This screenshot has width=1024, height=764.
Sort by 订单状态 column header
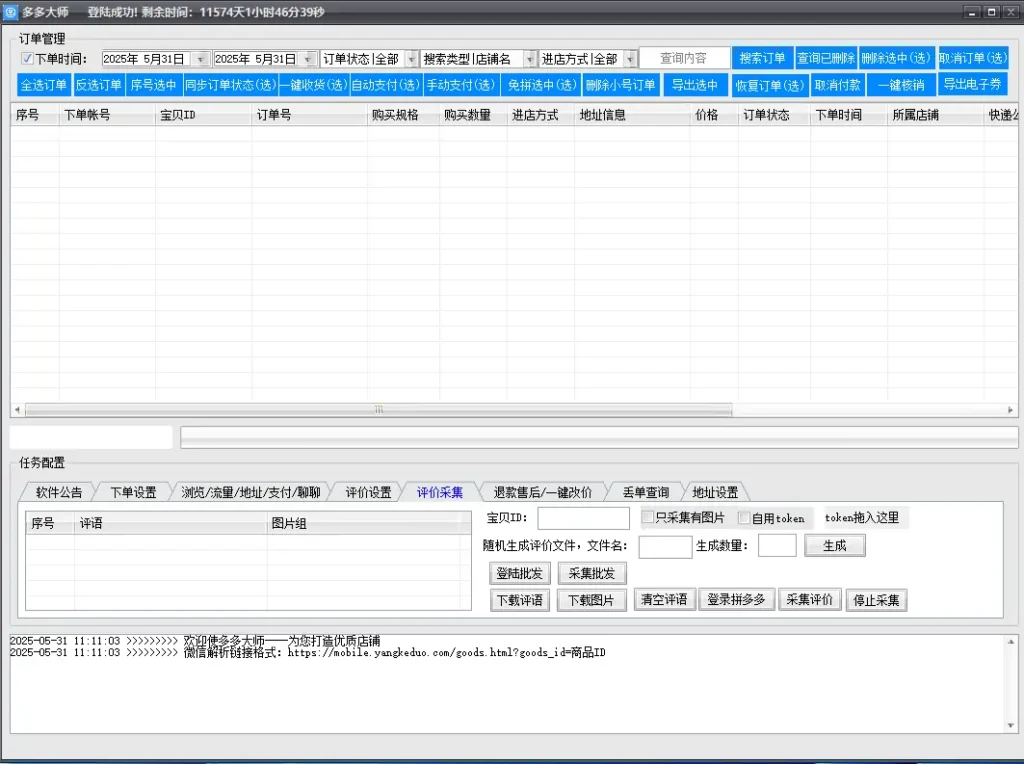tap(775, 115)
